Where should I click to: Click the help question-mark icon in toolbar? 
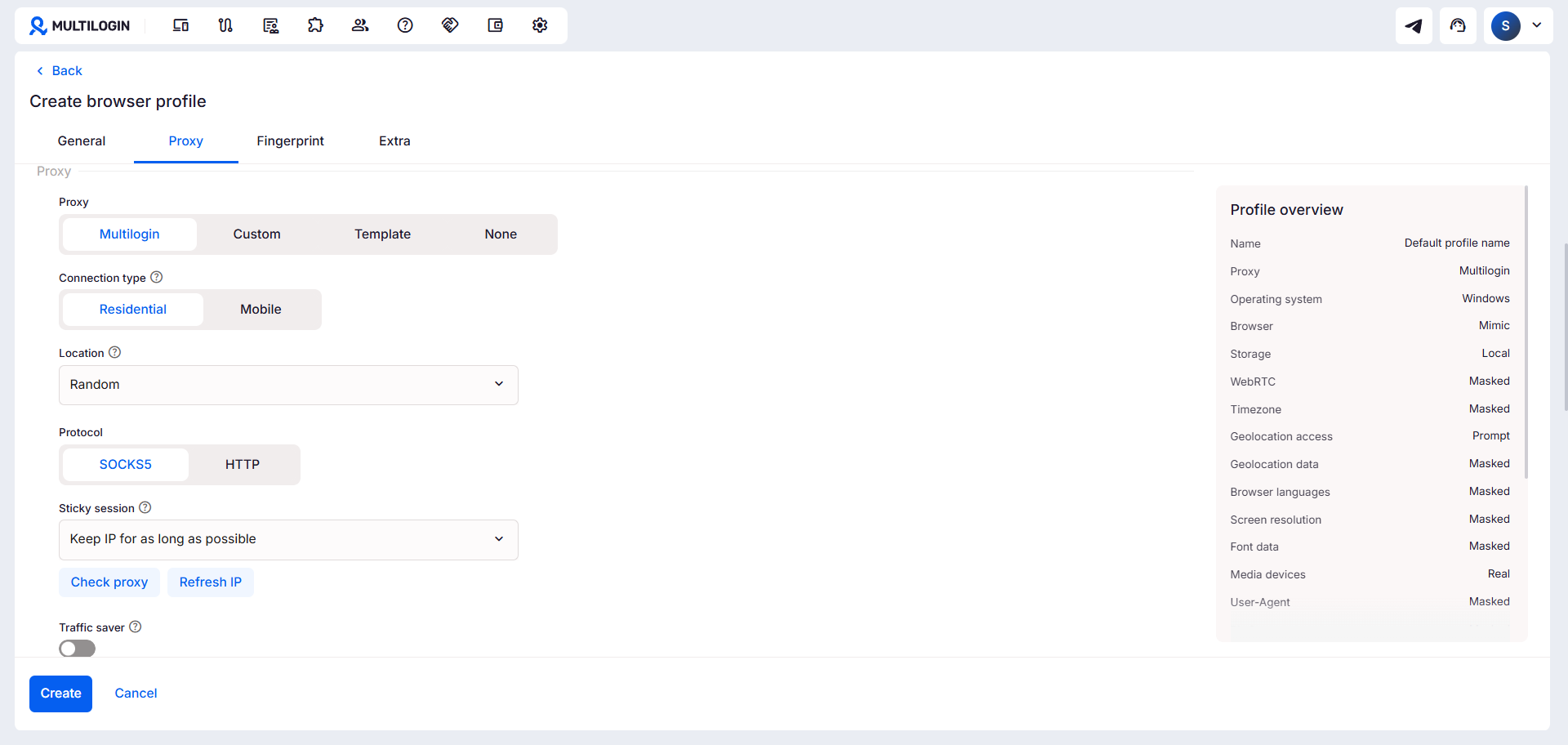pyautogui.click(x=405, y=25)
